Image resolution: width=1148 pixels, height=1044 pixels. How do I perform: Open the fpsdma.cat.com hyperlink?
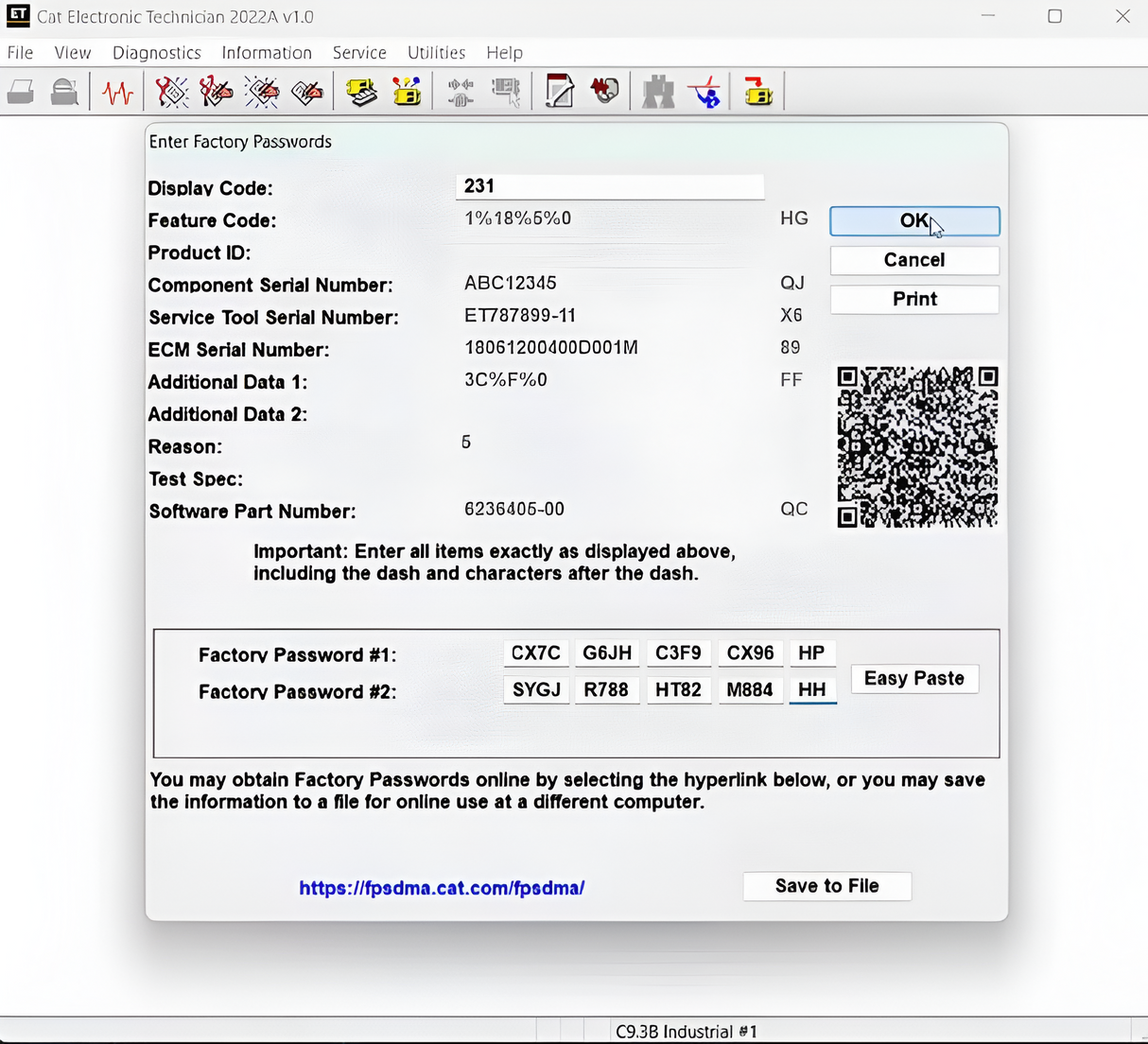[442, 888]
